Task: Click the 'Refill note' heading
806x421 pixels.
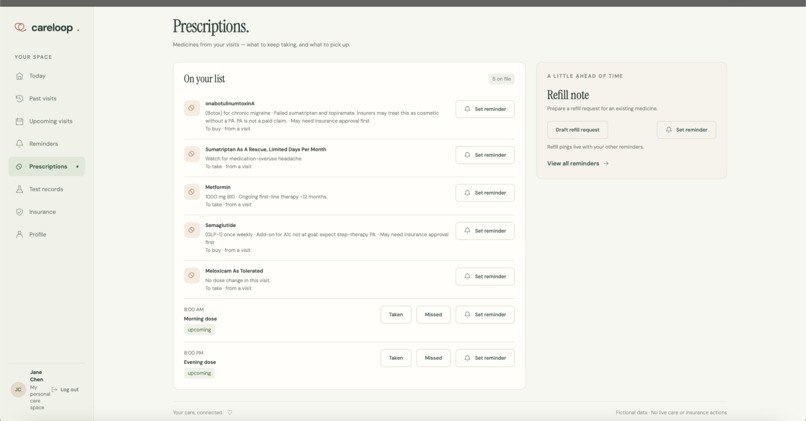Action: pos(568,95)
